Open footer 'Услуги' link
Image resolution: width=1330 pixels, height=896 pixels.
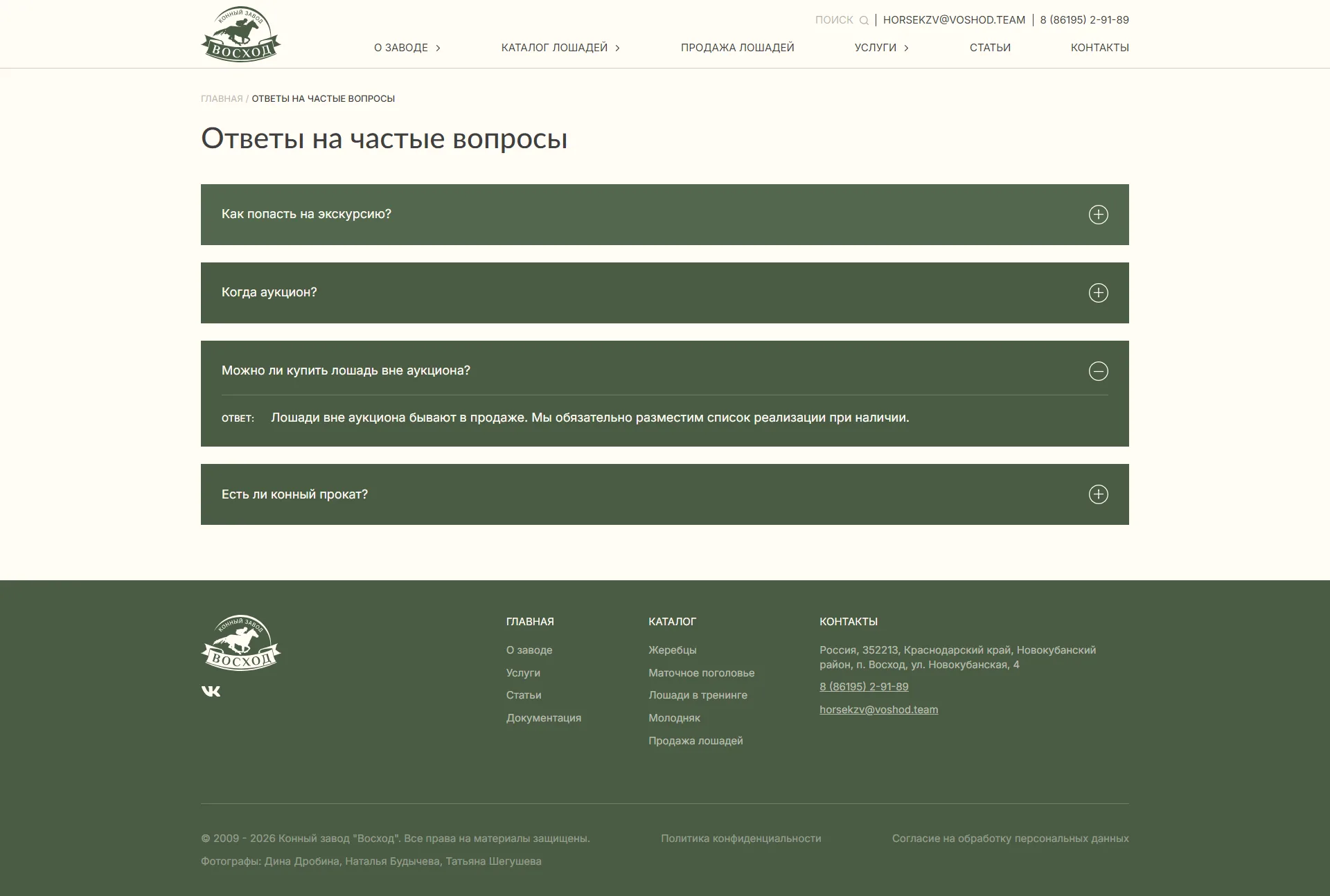click(523, 673)
